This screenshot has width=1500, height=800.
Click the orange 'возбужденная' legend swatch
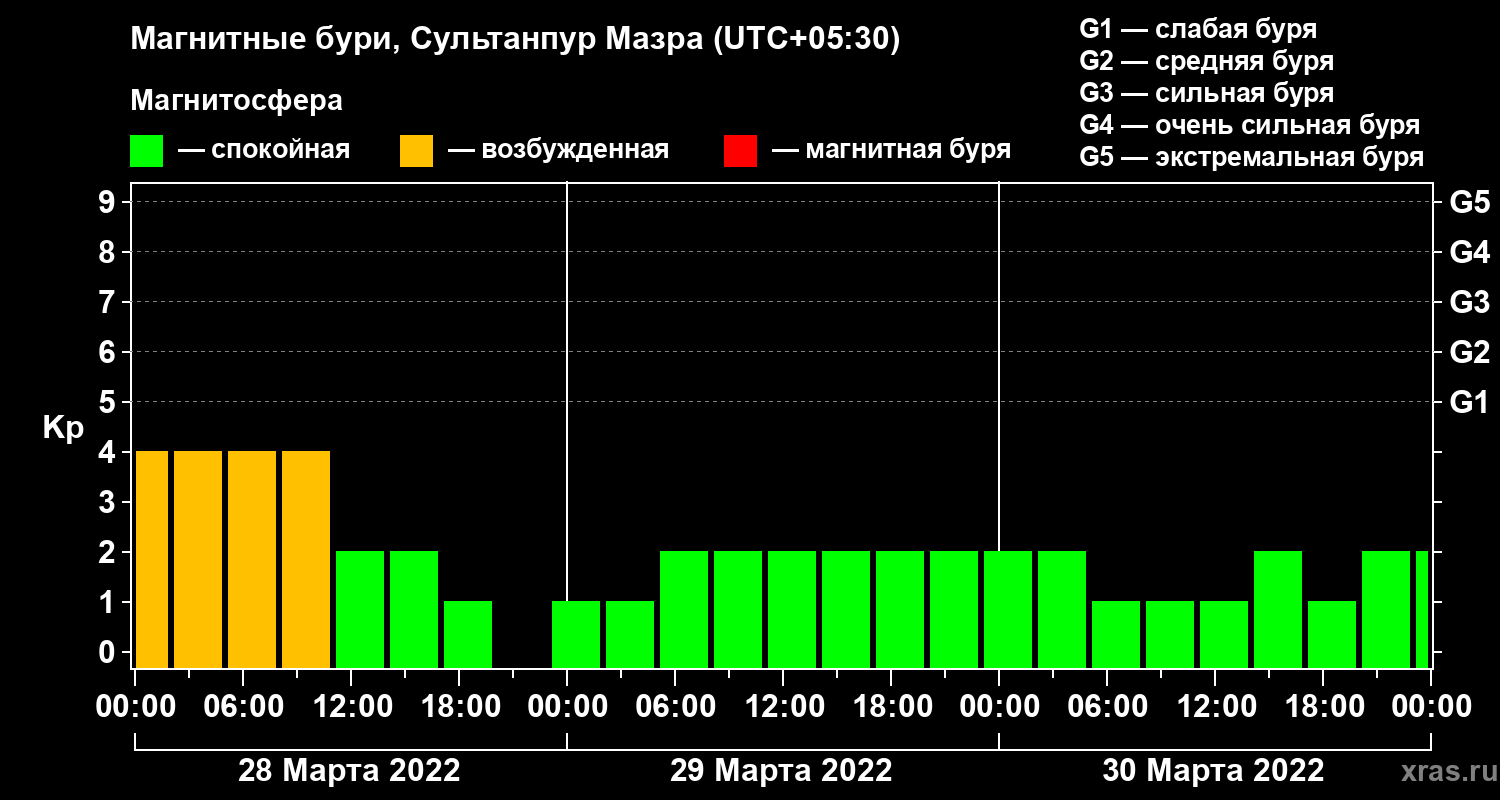coord(416,151)
